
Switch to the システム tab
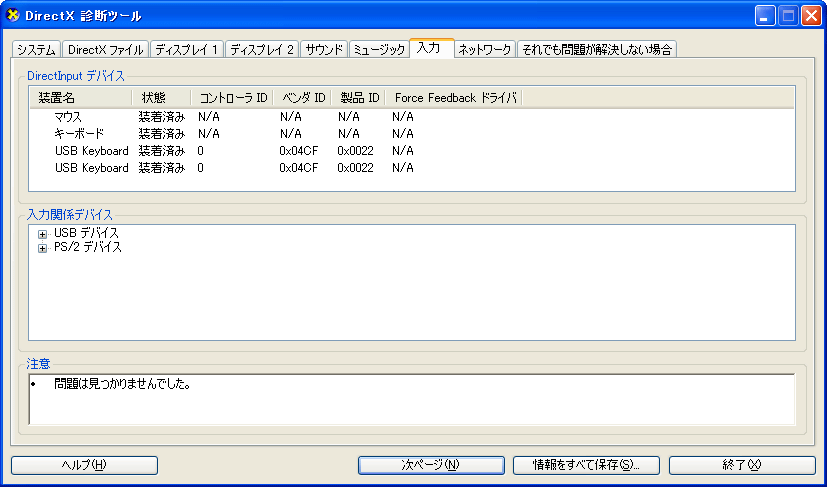pos(36,49)
